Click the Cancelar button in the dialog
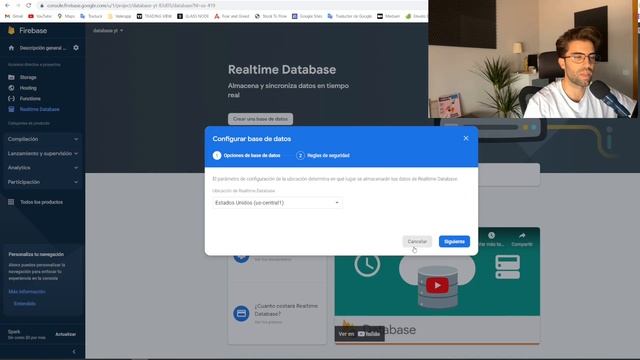This screenshot has height=360, width=640. click(417, 242)
